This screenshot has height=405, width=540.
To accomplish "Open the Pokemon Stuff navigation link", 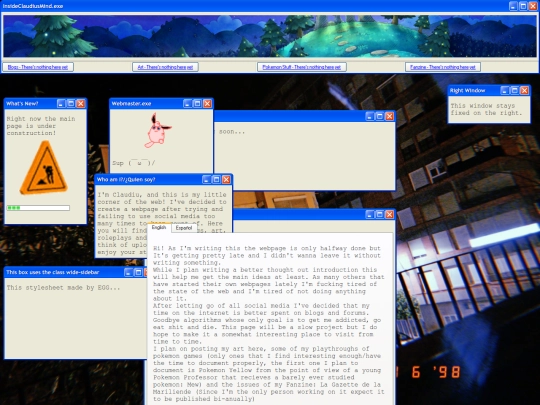I will coord(302,67).
